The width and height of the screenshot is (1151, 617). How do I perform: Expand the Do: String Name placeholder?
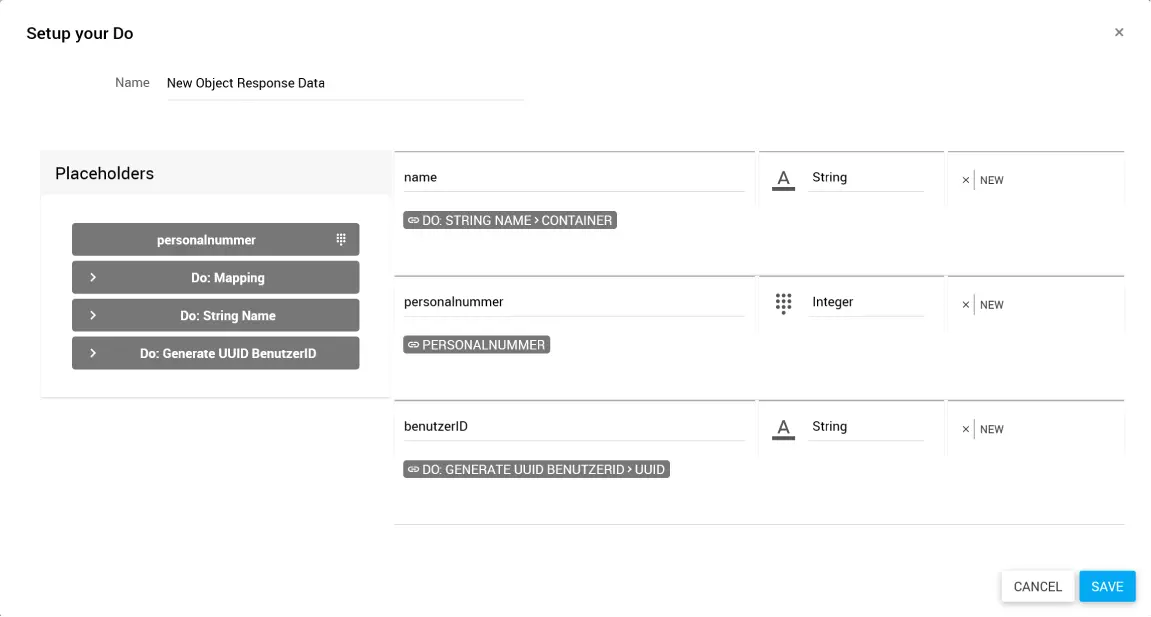(93, 316)
